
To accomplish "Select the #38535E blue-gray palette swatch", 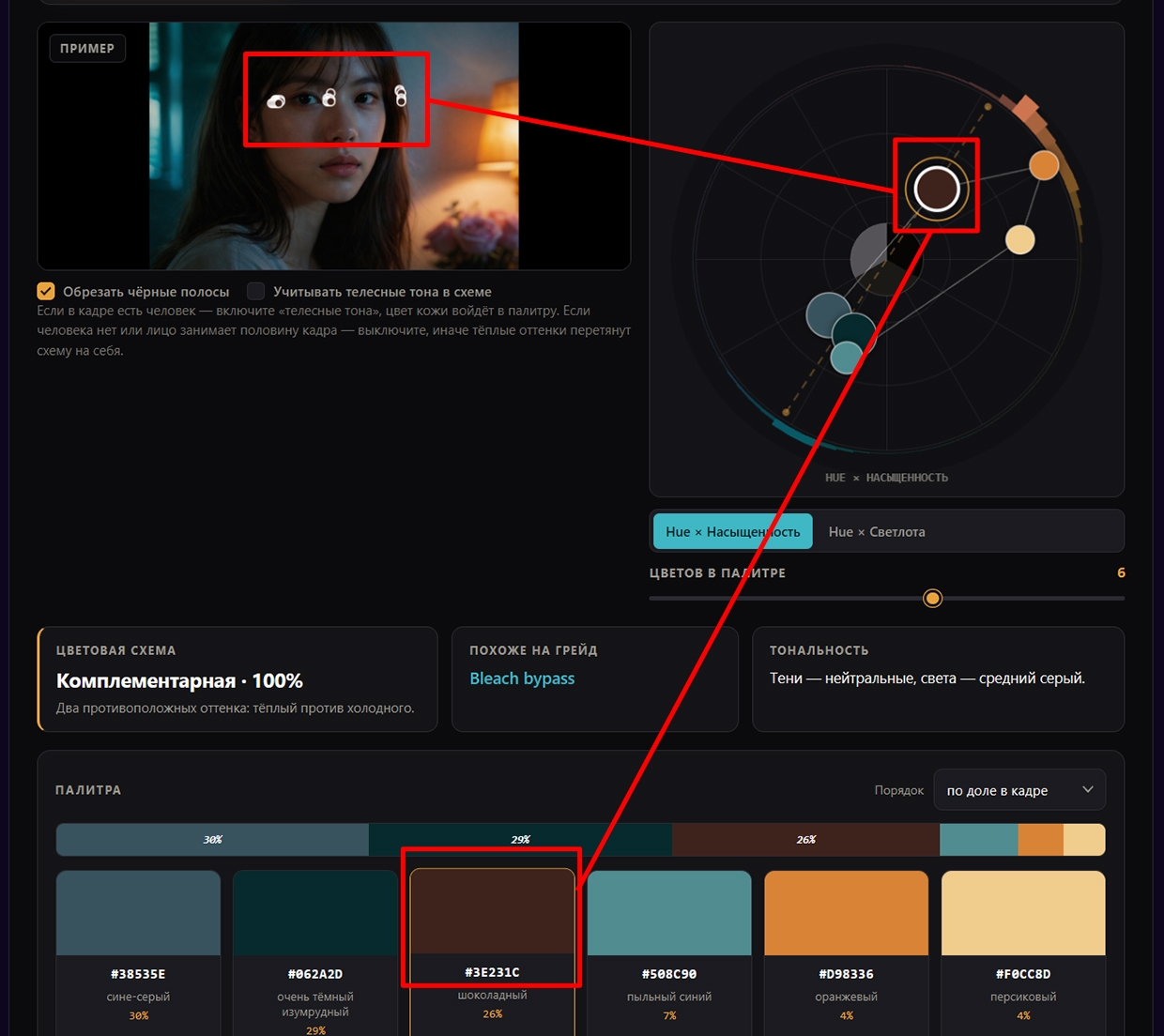I will point(139,913).
